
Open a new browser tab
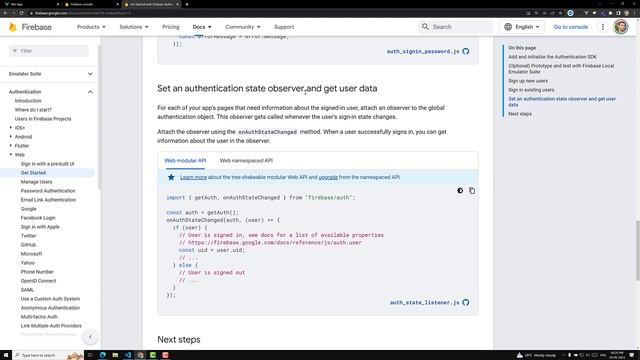click(x=187, y=4)
